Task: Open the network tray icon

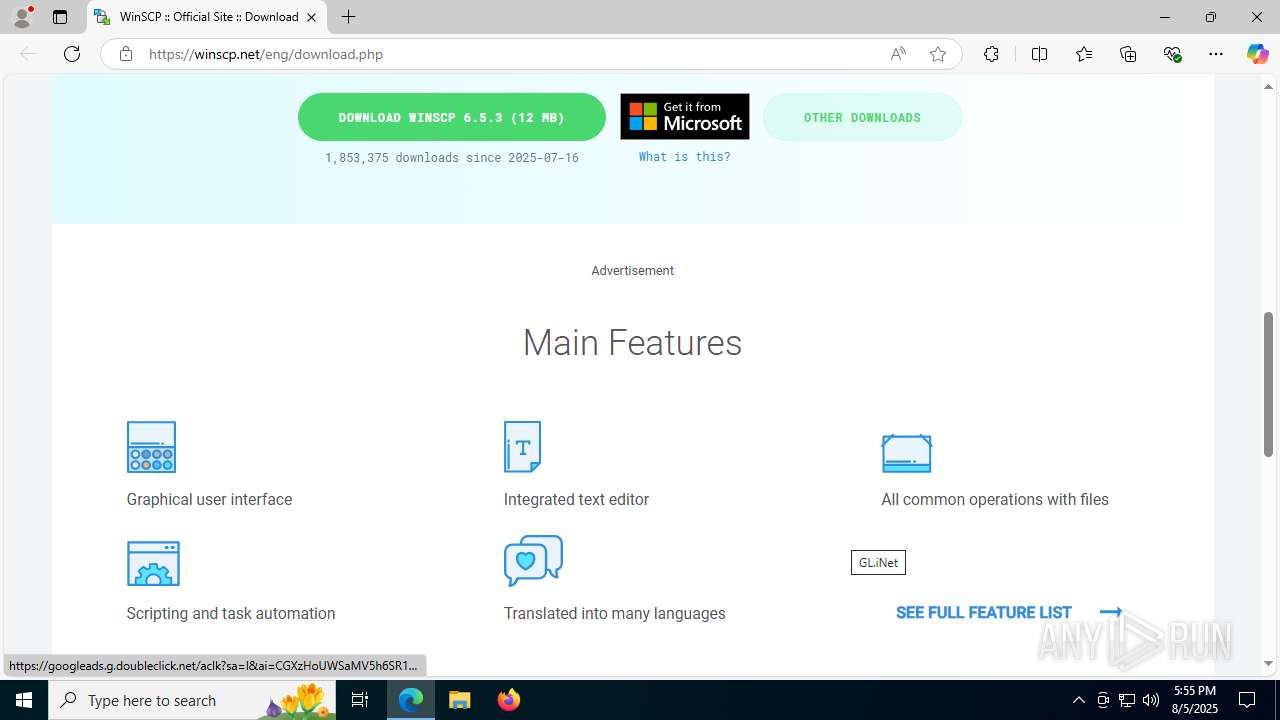Action: pyautogui.click(x=1126, y=700)
